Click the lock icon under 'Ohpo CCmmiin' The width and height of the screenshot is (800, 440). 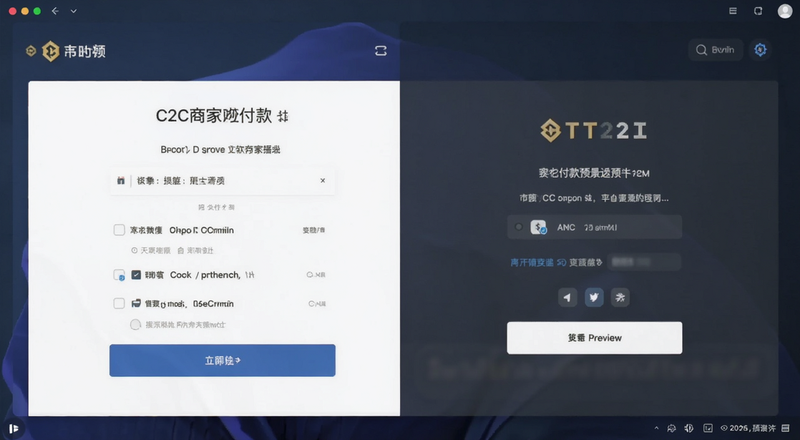click(181, 251)
